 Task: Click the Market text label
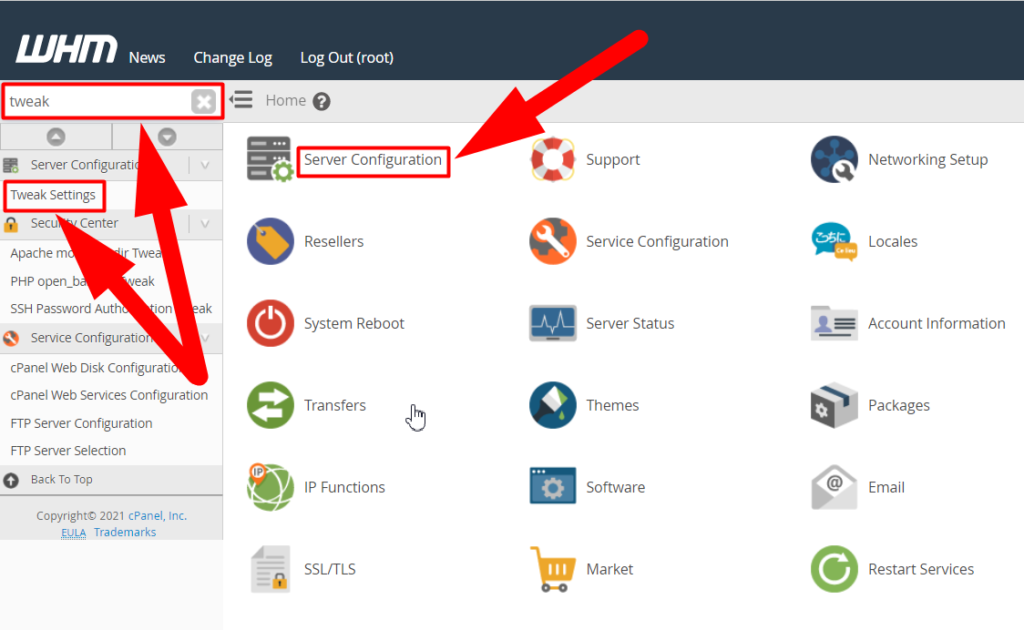(609, 569)
